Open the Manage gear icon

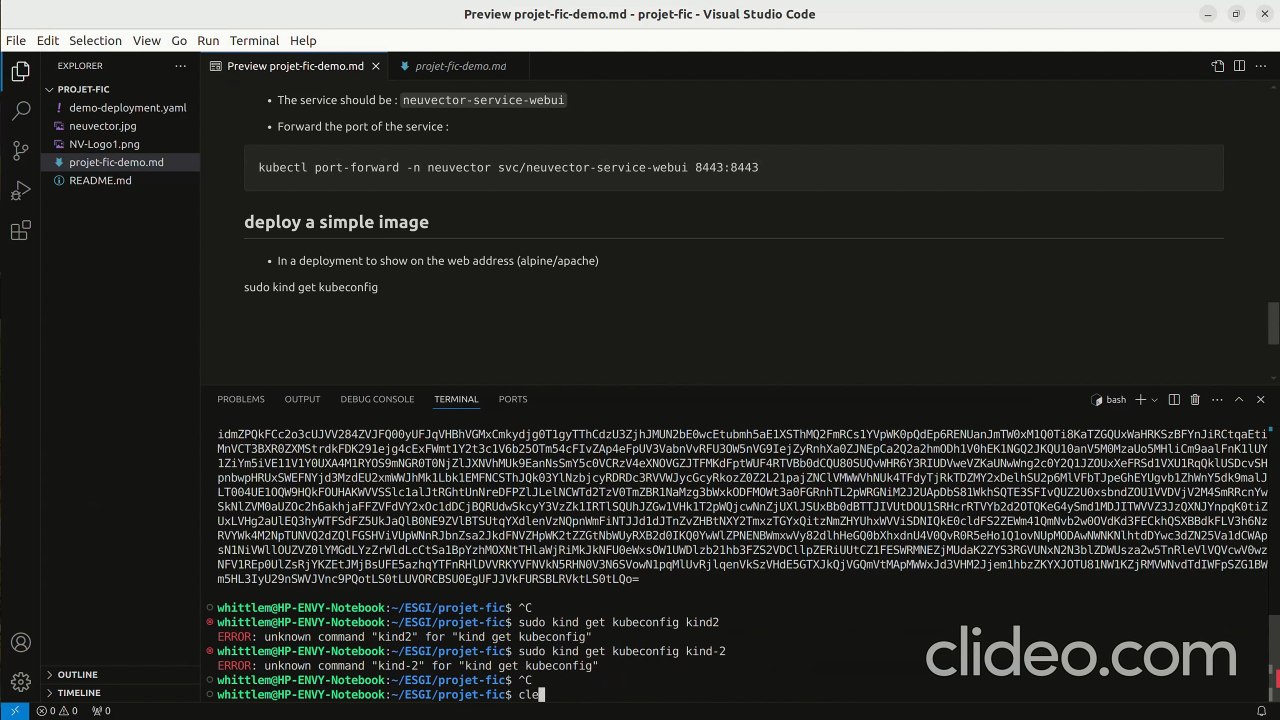pos(20,682)
